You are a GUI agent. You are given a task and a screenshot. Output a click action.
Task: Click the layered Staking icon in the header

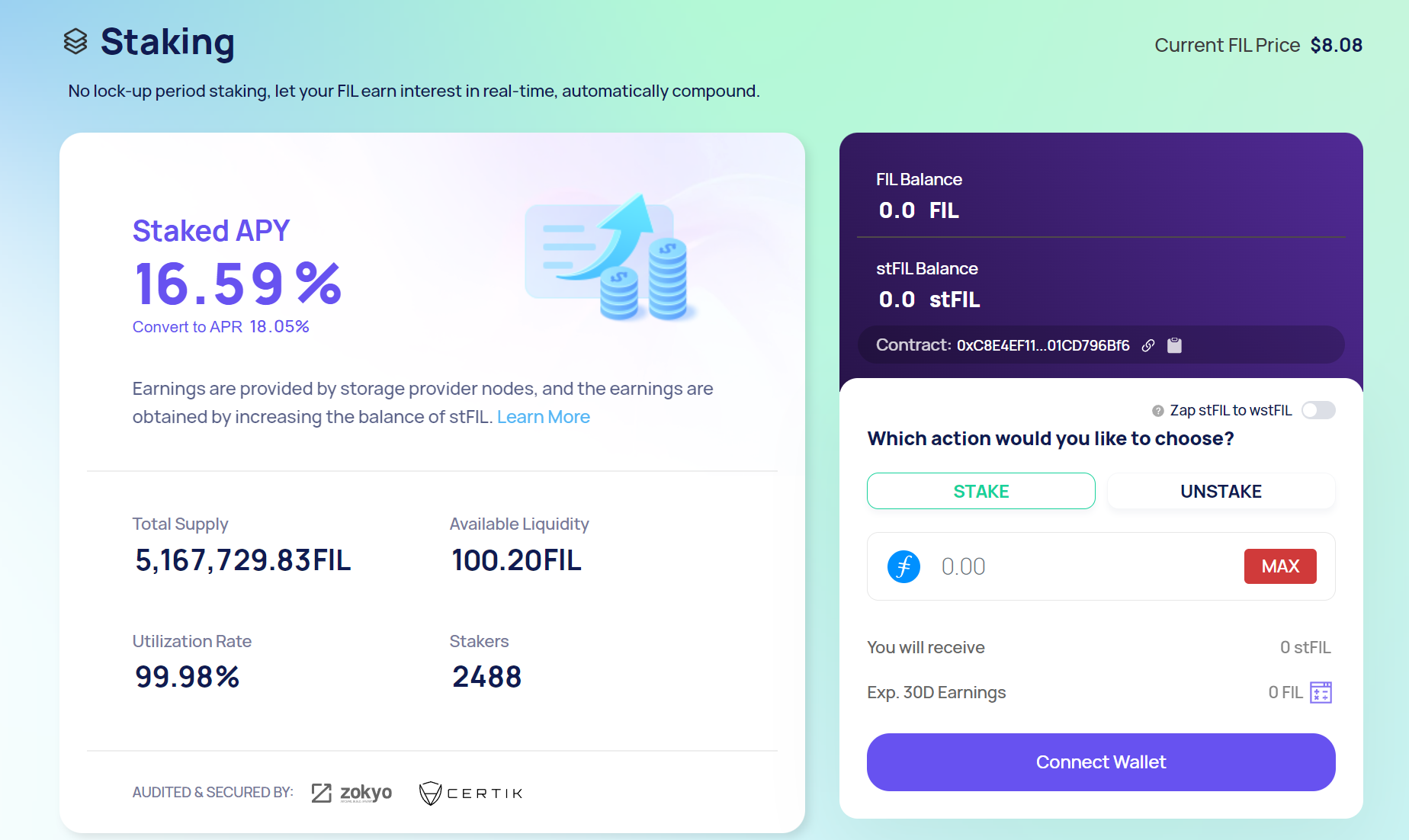pos(74,43)
